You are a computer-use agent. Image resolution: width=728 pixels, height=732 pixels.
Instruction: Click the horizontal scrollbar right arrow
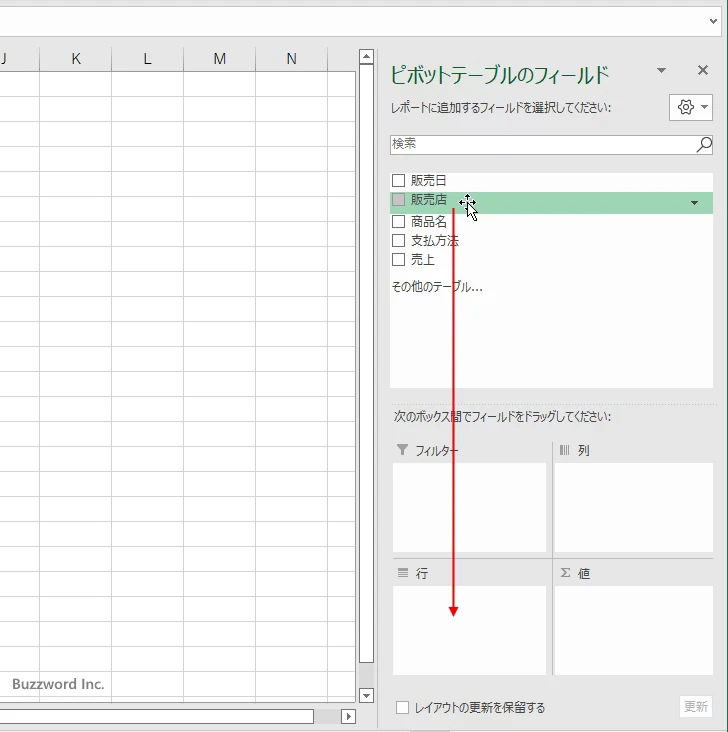coord(348,716)
